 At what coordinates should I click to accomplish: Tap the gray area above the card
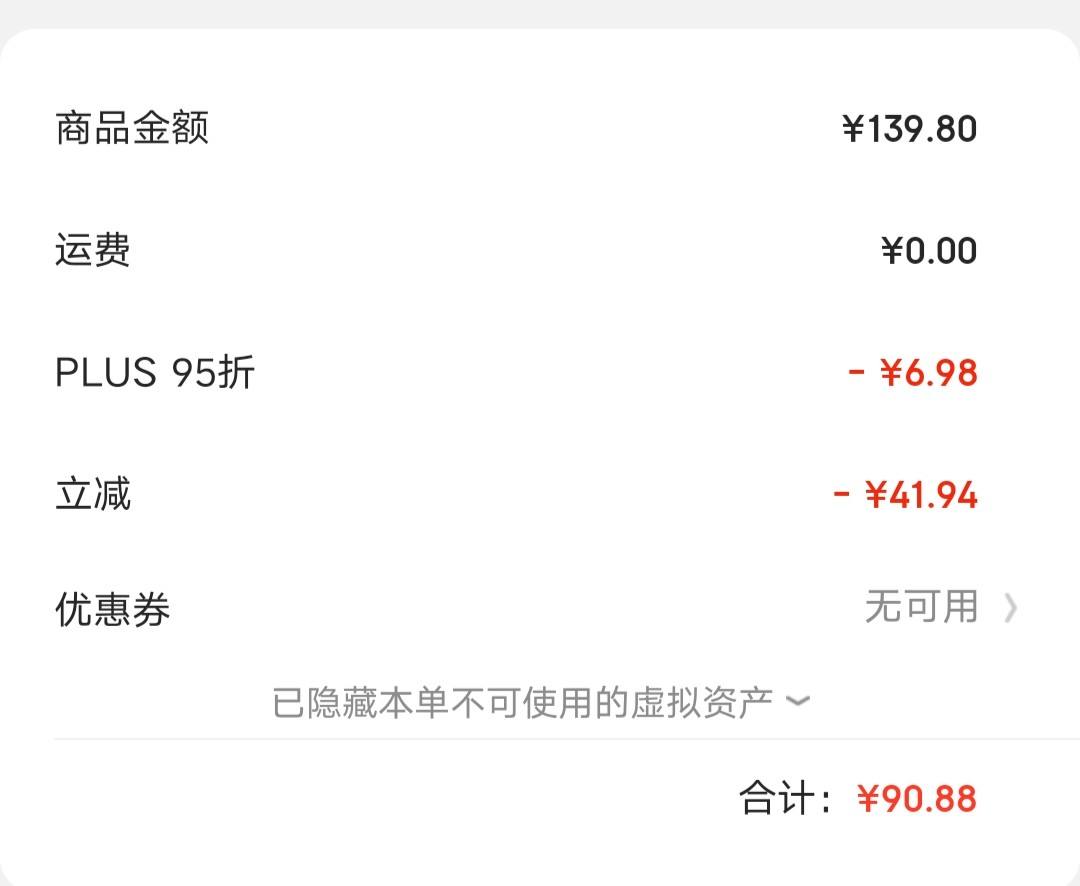click(540, 14)
